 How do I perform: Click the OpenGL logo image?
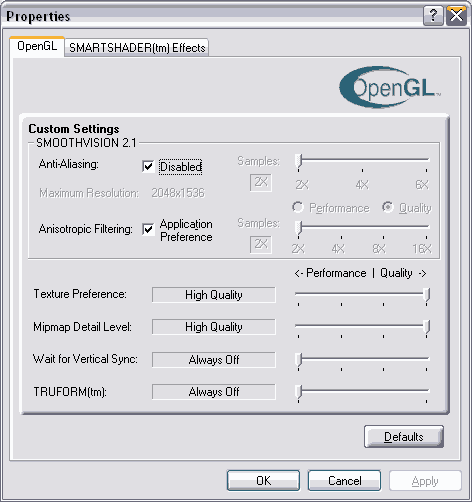390,87
